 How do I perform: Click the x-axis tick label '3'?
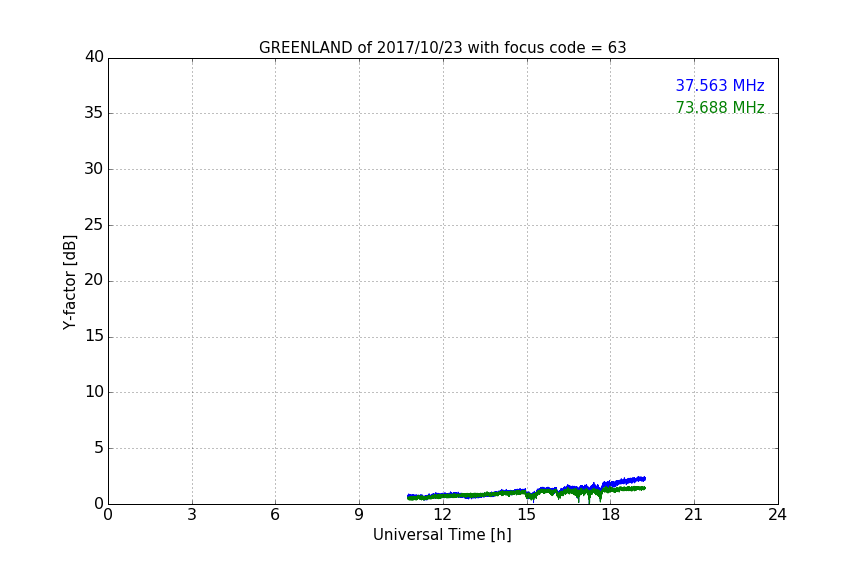(192, 515)
